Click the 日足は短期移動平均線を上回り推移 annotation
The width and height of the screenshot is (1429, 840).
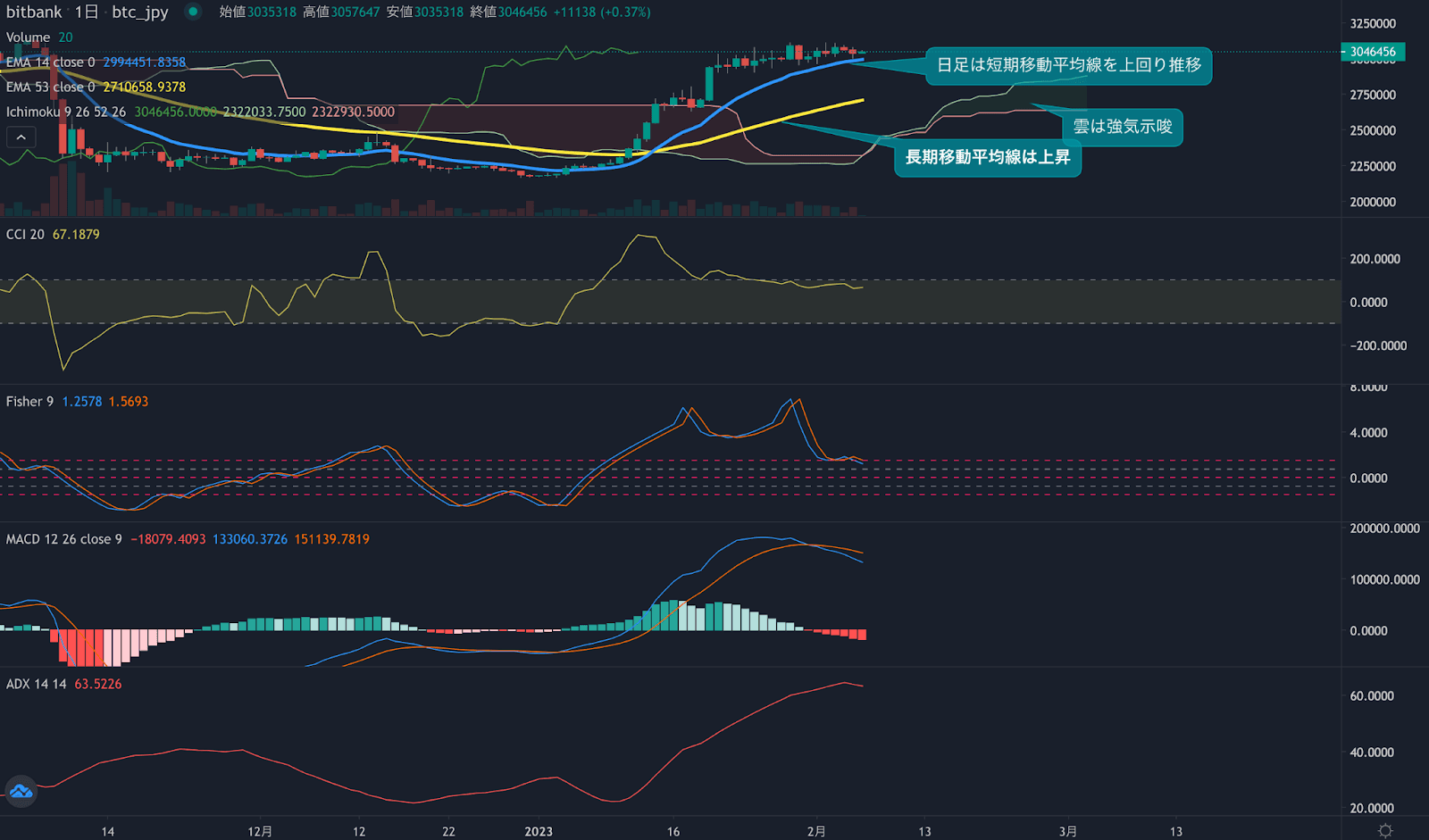1068,65
